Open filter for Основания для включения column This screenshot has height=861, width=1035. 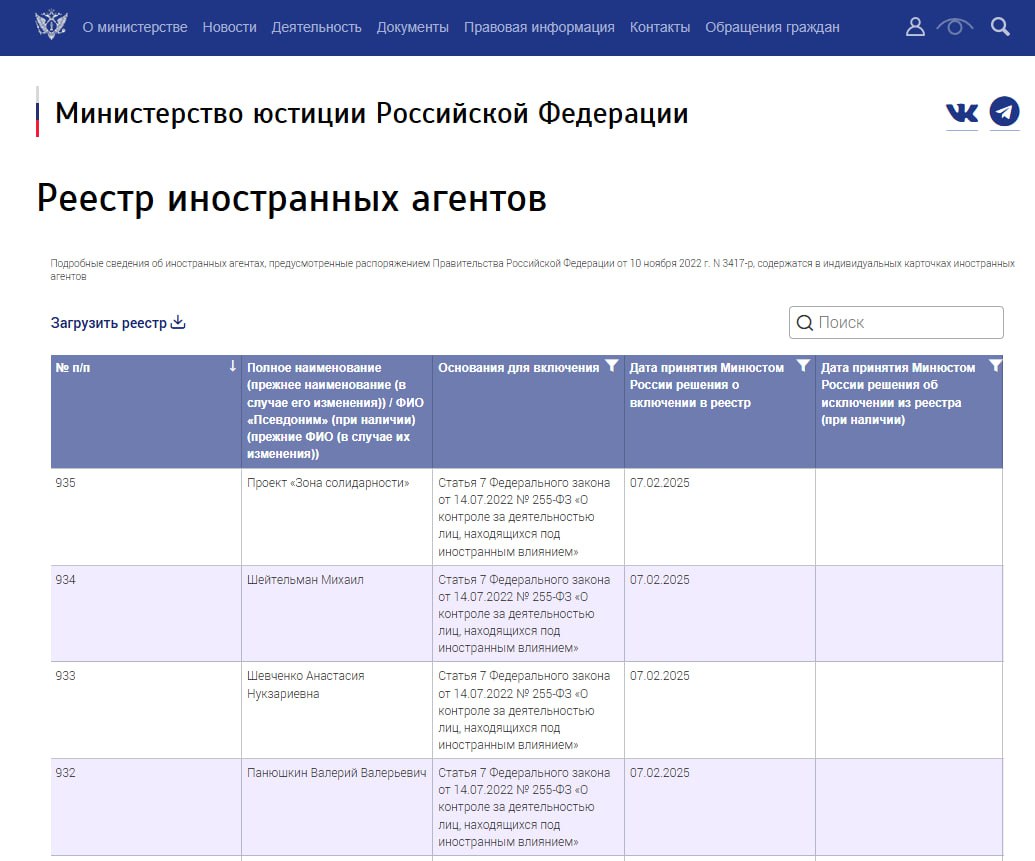click(612, 367)
